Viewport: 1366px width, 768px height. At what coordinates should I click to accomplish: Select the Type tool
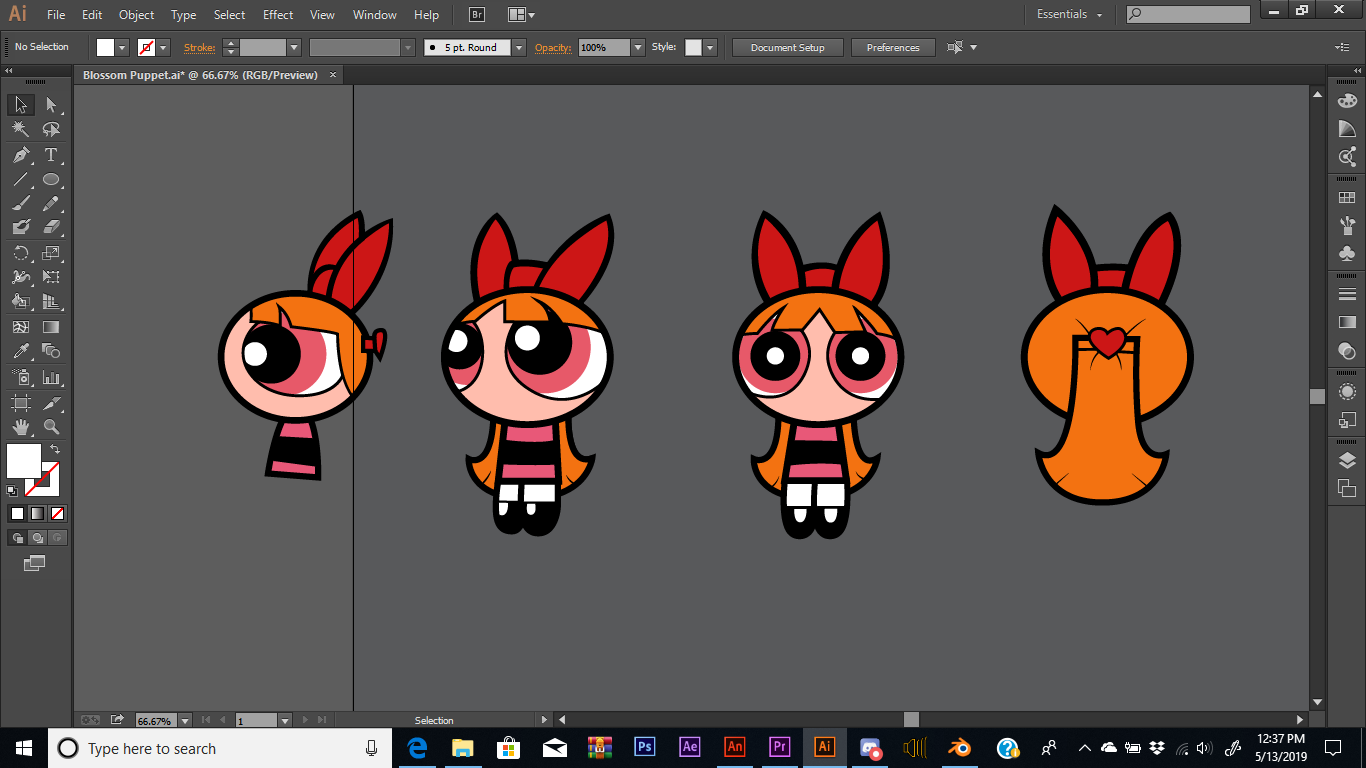51,155
